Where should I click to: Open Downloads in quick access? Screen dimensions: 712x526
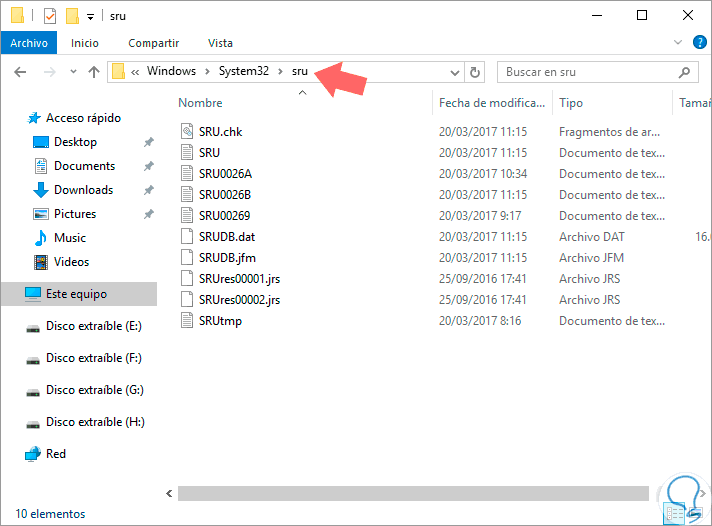(x=84, y=190)
